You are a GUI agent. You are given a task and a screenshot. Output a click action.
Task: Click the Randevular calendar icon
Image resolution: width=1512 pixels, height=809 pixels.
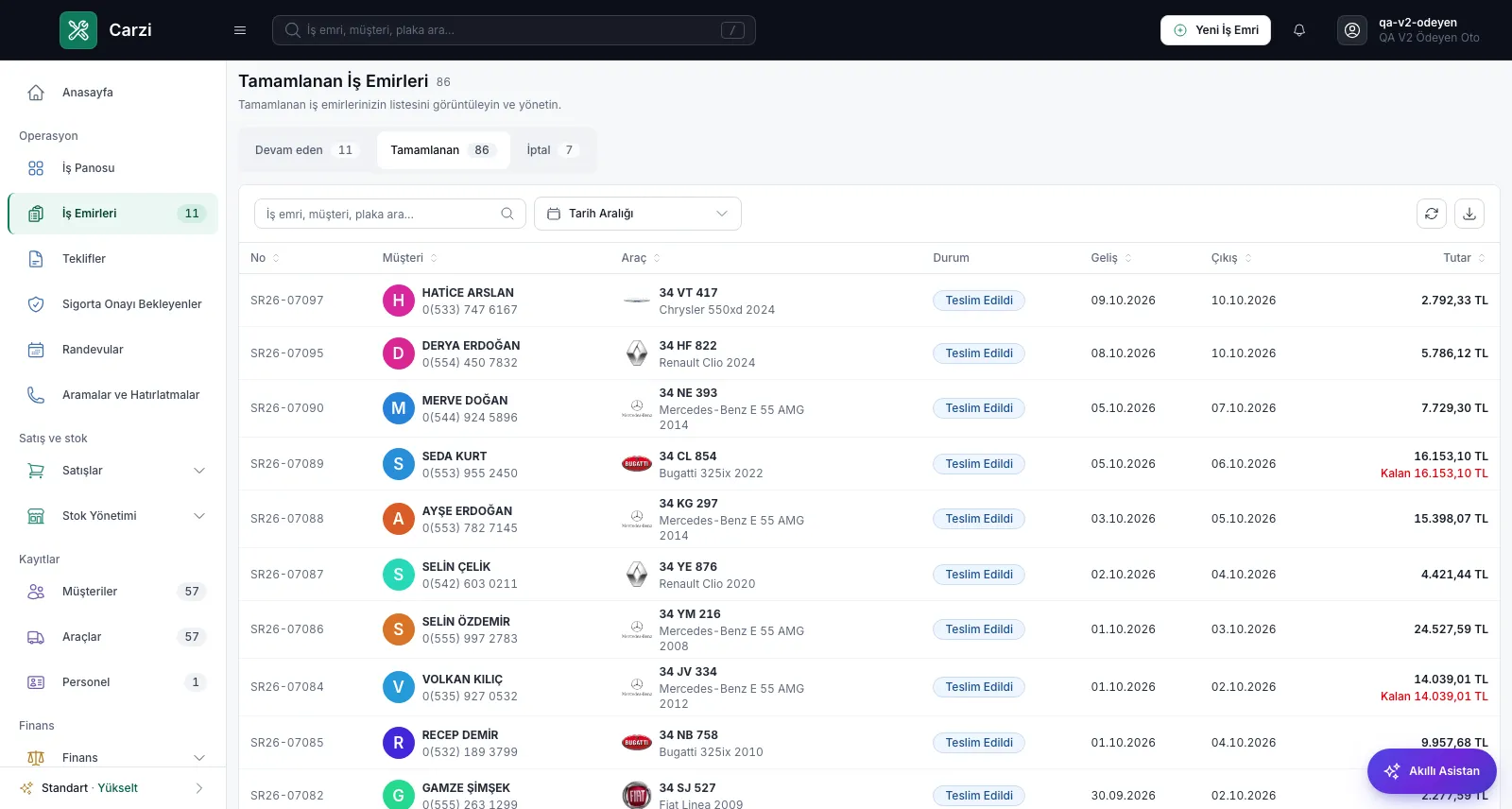point(36,350)
